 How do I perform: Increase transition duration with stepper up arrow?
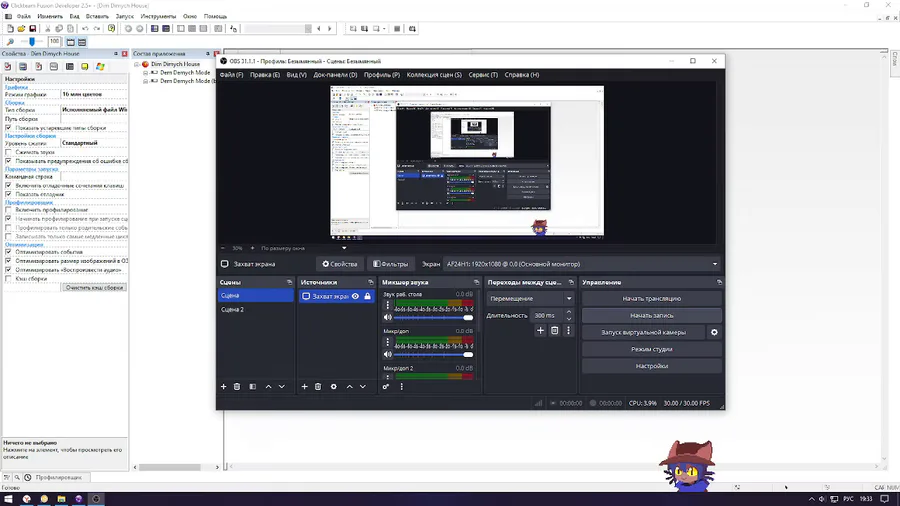click(569, 312)
